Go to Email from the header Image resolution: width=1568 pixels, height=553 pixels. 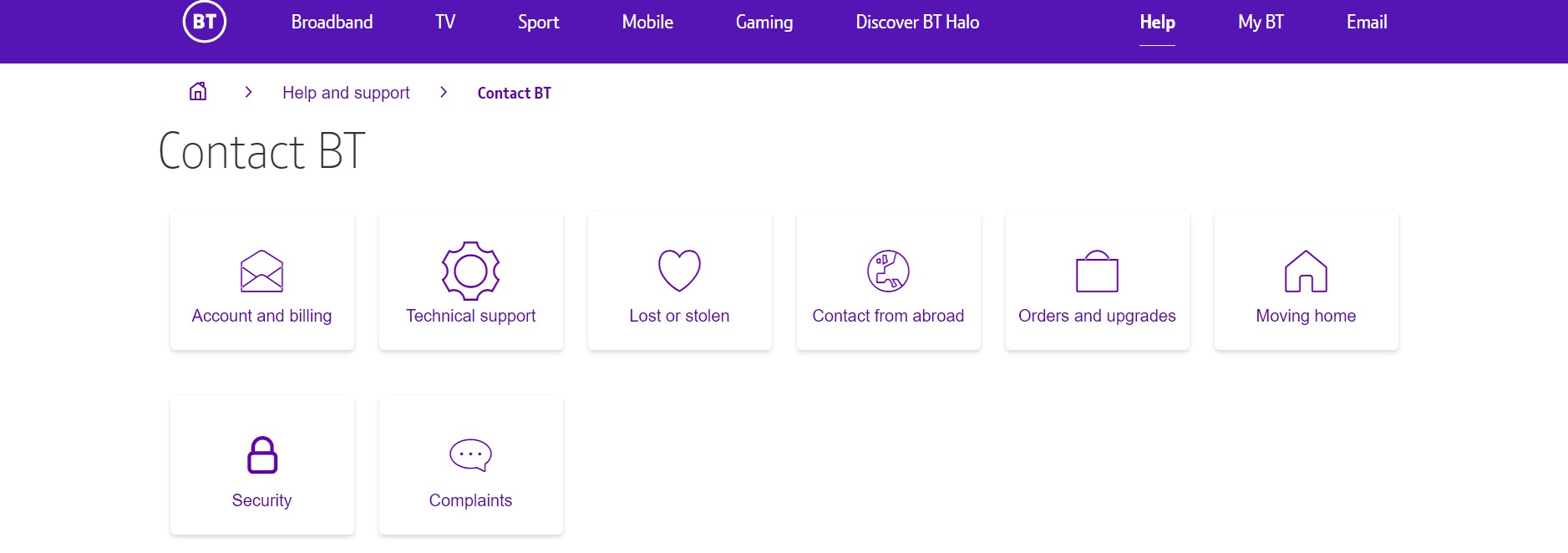point(1367,23)
